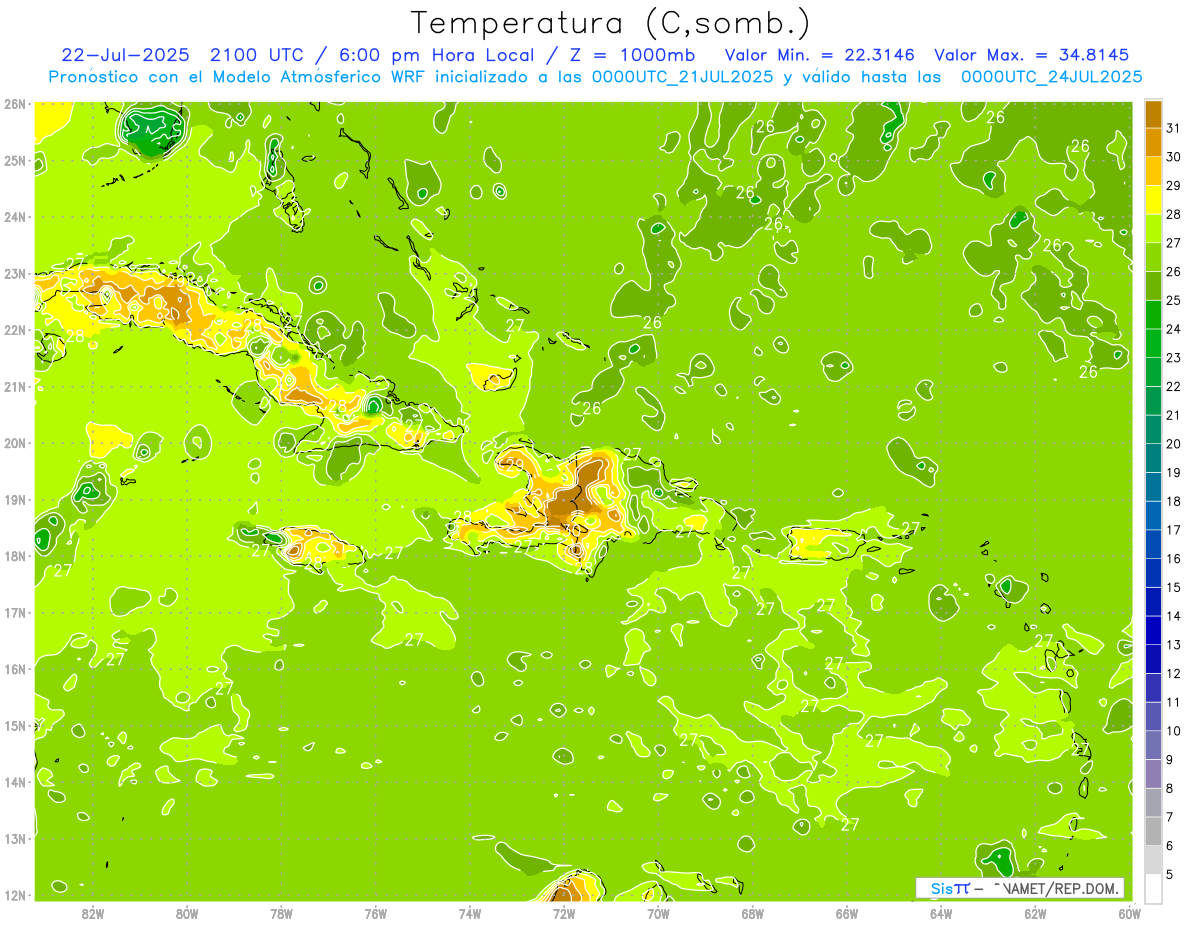Image resolution: width=1200 pixels, height=927 pixels.
Task: Pick the brown swatch above colorbar value 31
Action: coord(1153,114)
